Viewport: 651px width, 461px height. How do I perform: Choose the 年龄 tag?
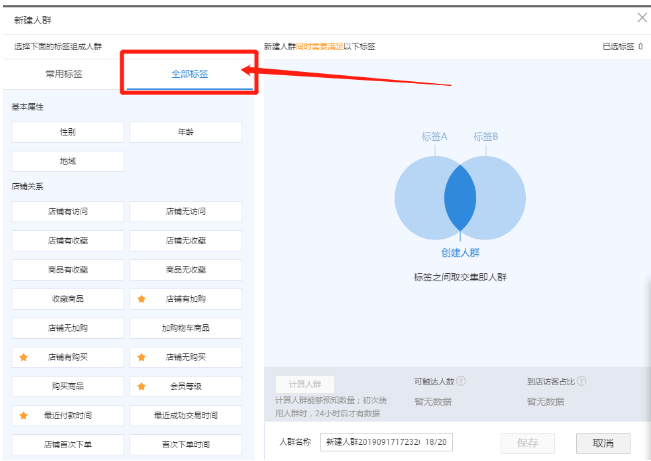[x=186, y=132]
